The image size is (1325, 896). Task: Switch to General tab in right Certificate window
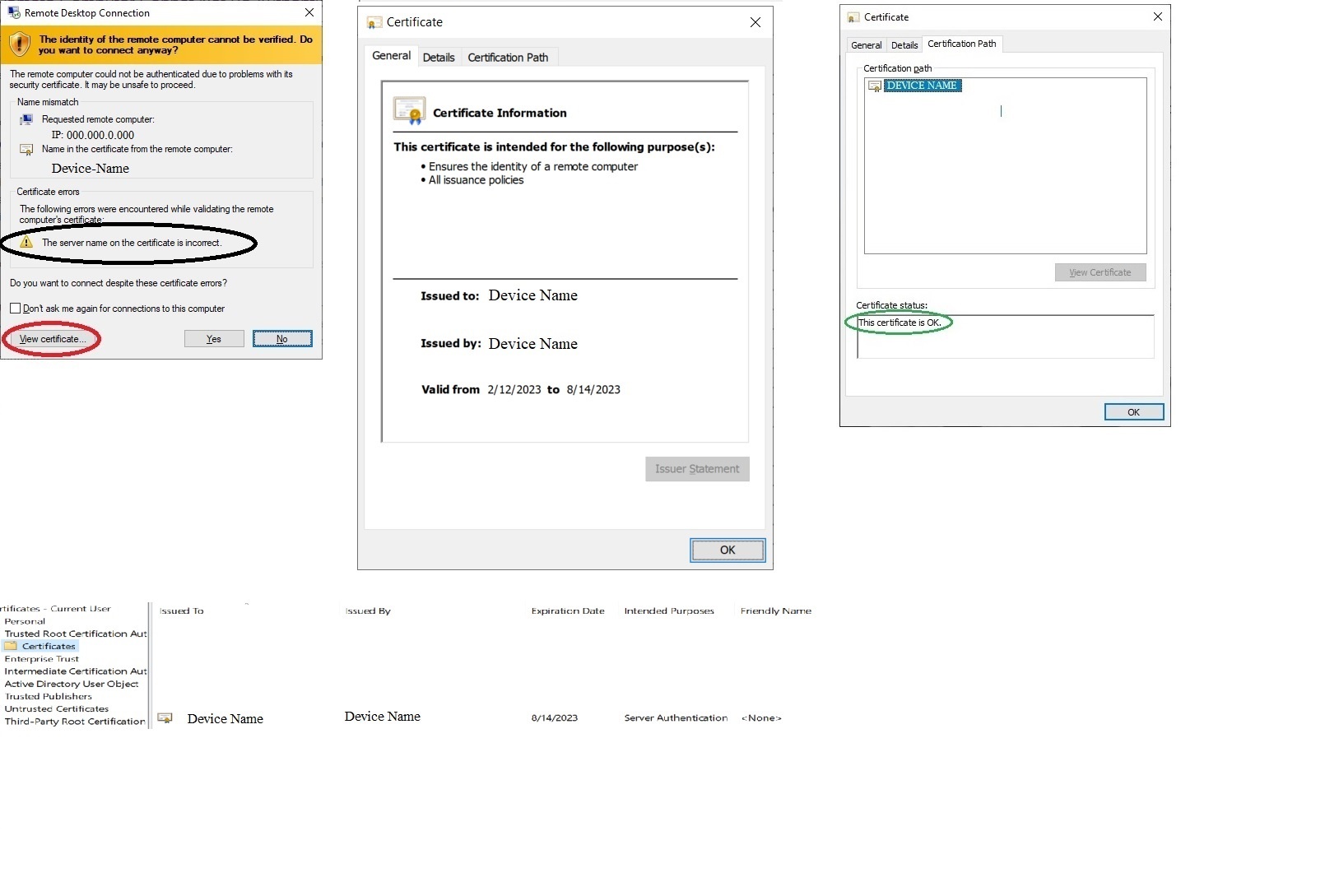(867, 45)
